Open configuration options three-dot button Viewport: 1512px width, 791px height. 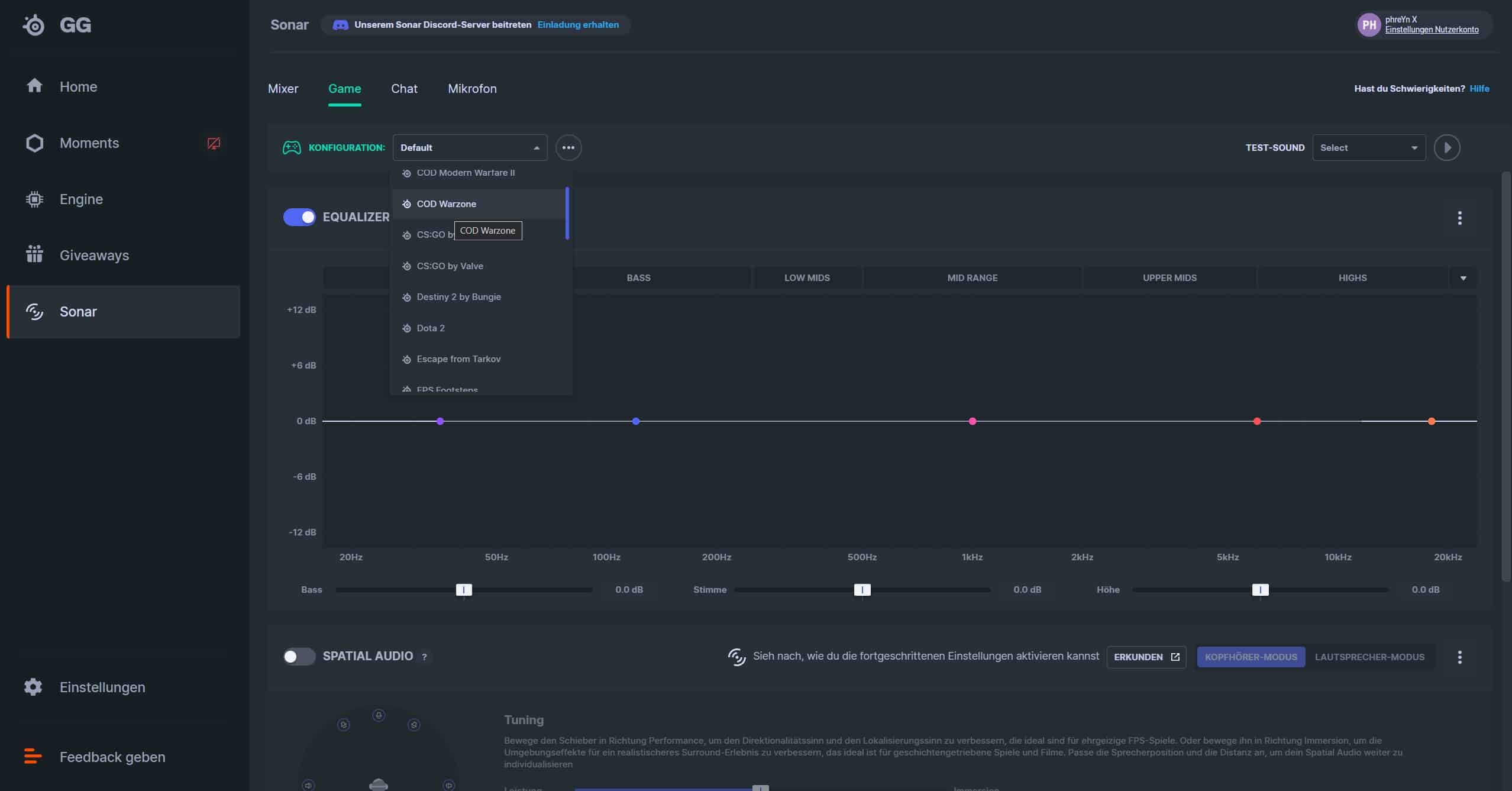568,148
